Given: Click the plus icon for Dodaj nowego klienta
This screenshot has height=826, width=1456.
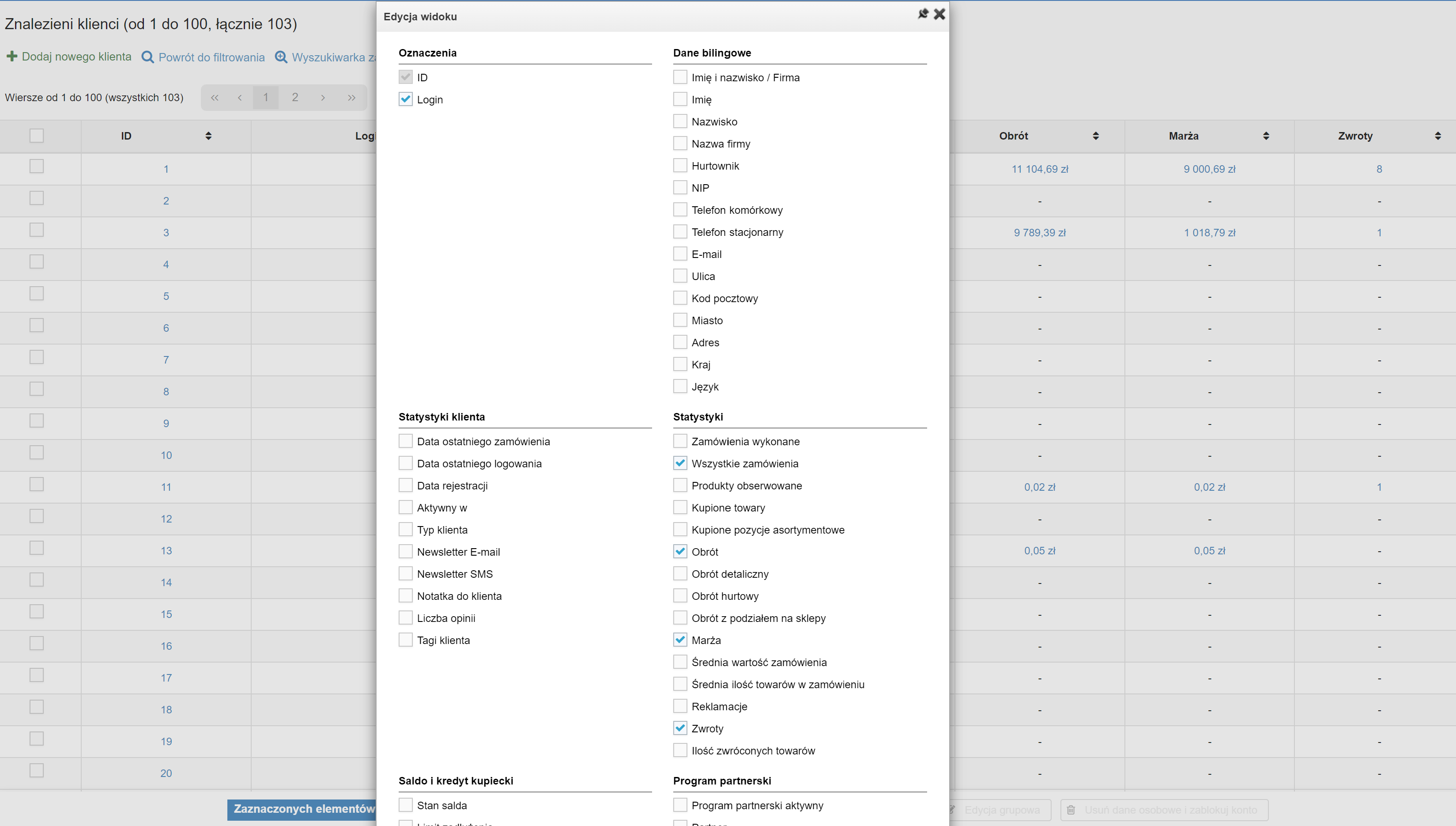Looking at the screenshot, I should point(11,56).
